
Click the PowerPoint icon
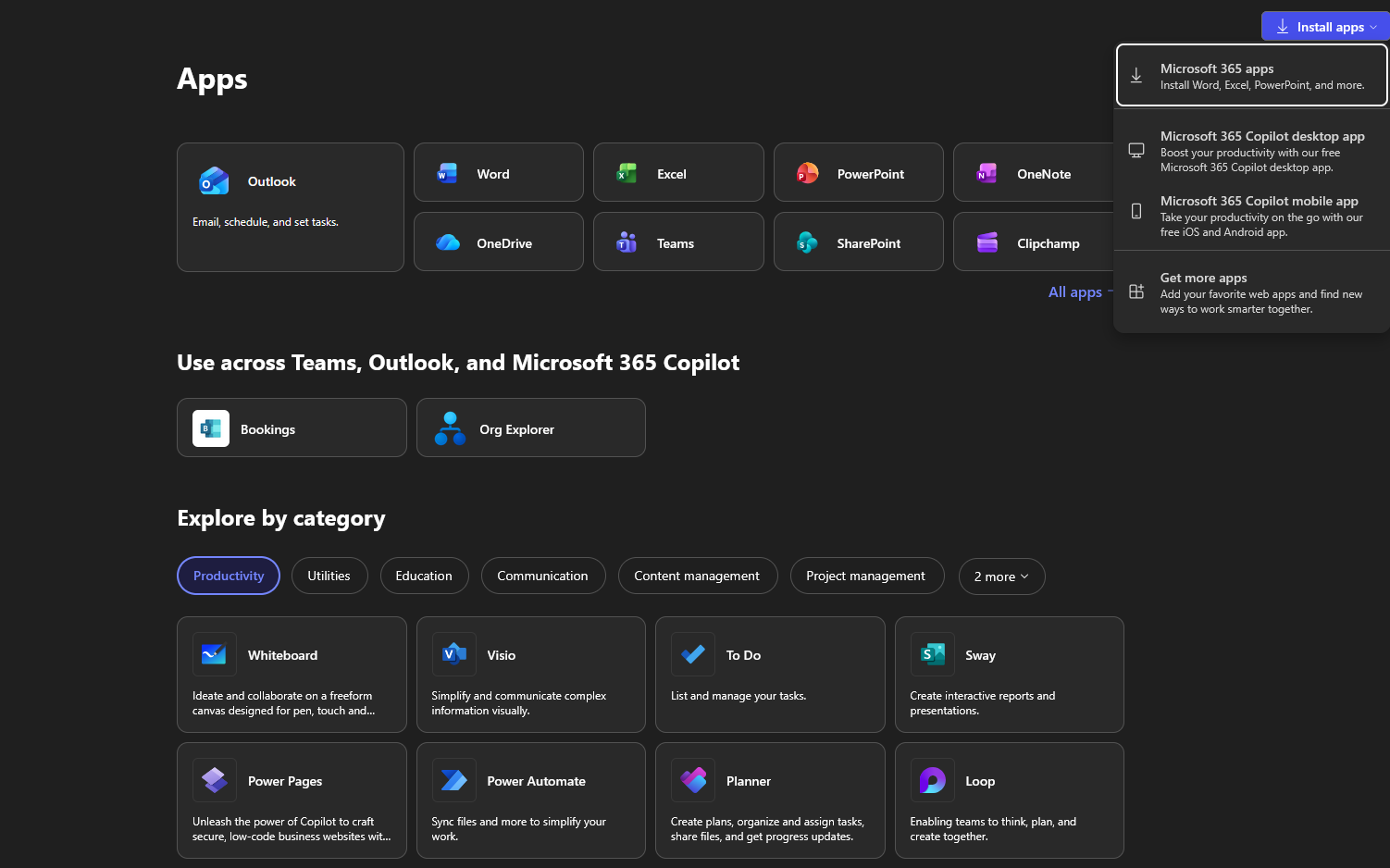pos(807,173)
